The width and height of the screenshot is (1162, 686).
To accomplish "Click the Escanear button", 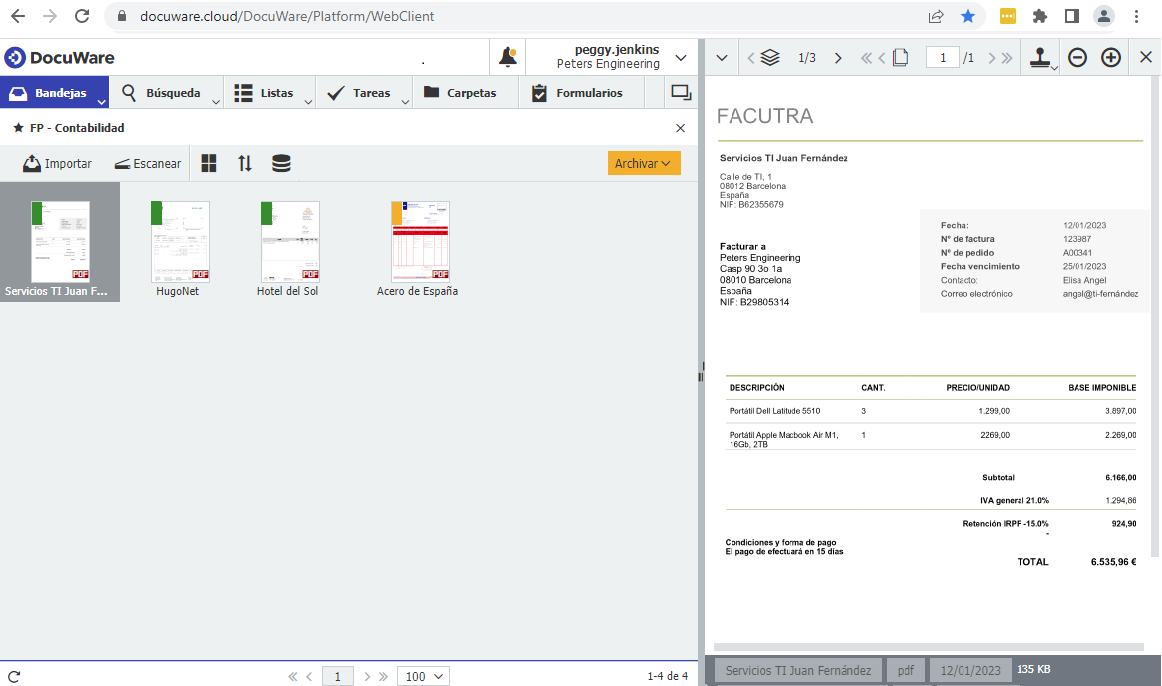I will [147, 163].
